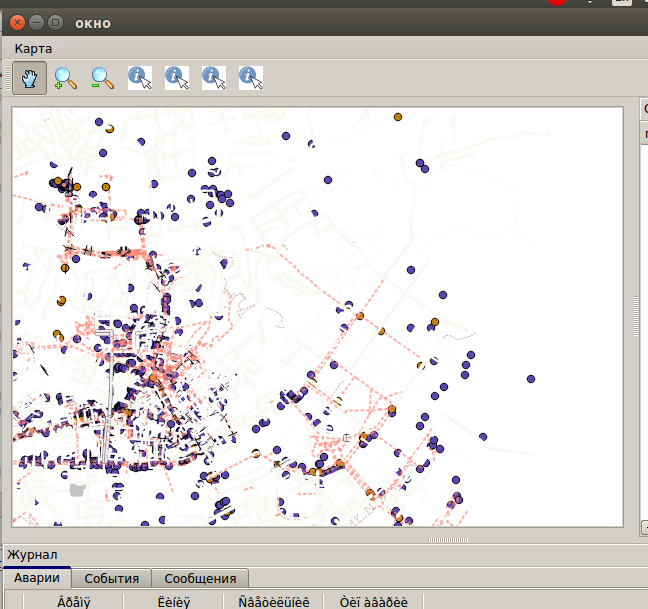Open the Карта menu

coord(33,48)
